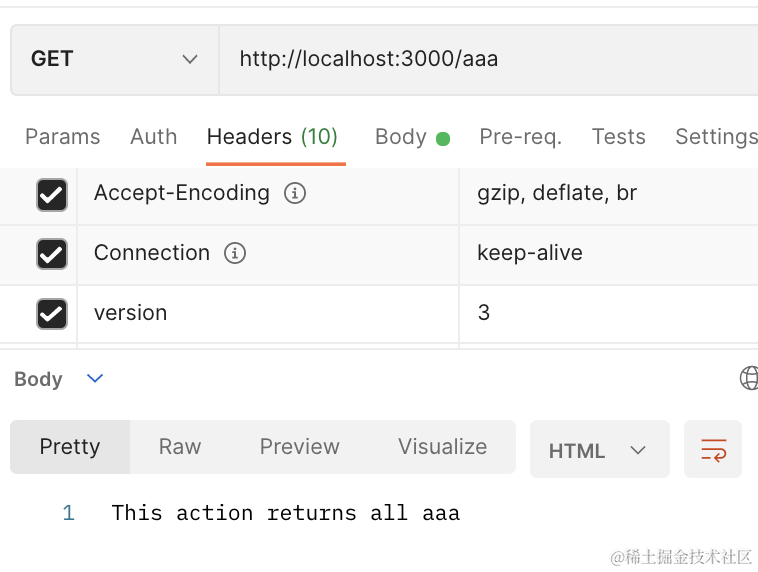This screenshot has height=572, width=758.
Task: Select the Visualize response view
Action: tap(442, 447)
